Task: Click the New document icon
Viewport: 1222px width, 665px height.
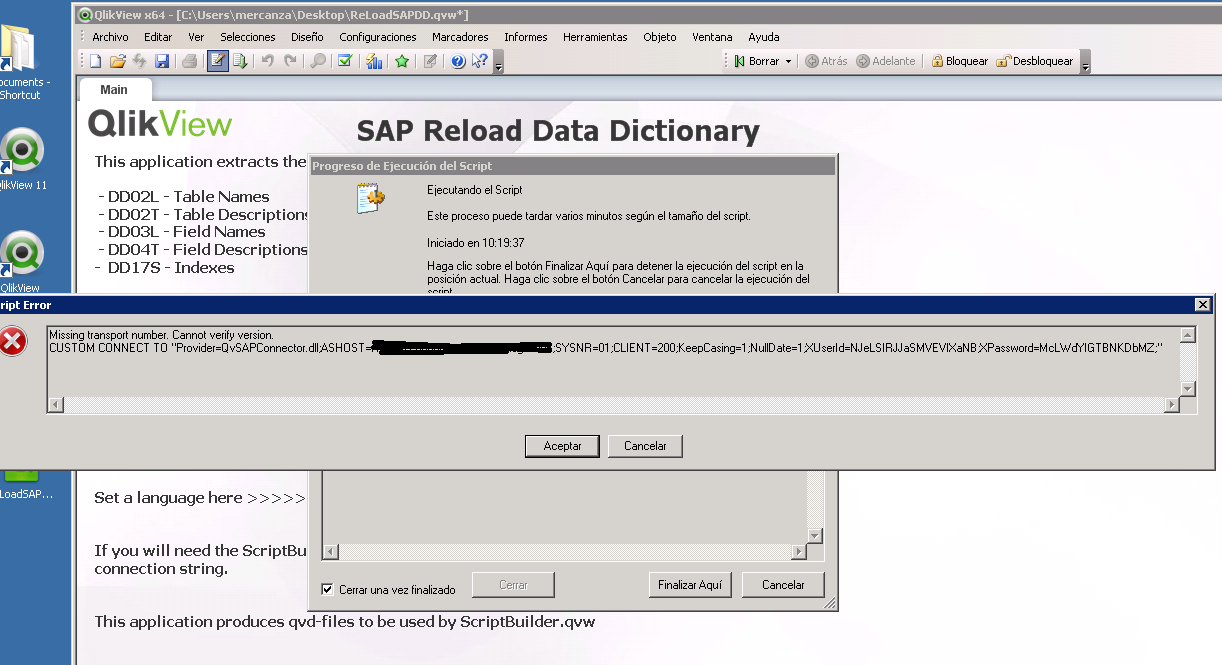Action: coord(96,62)
